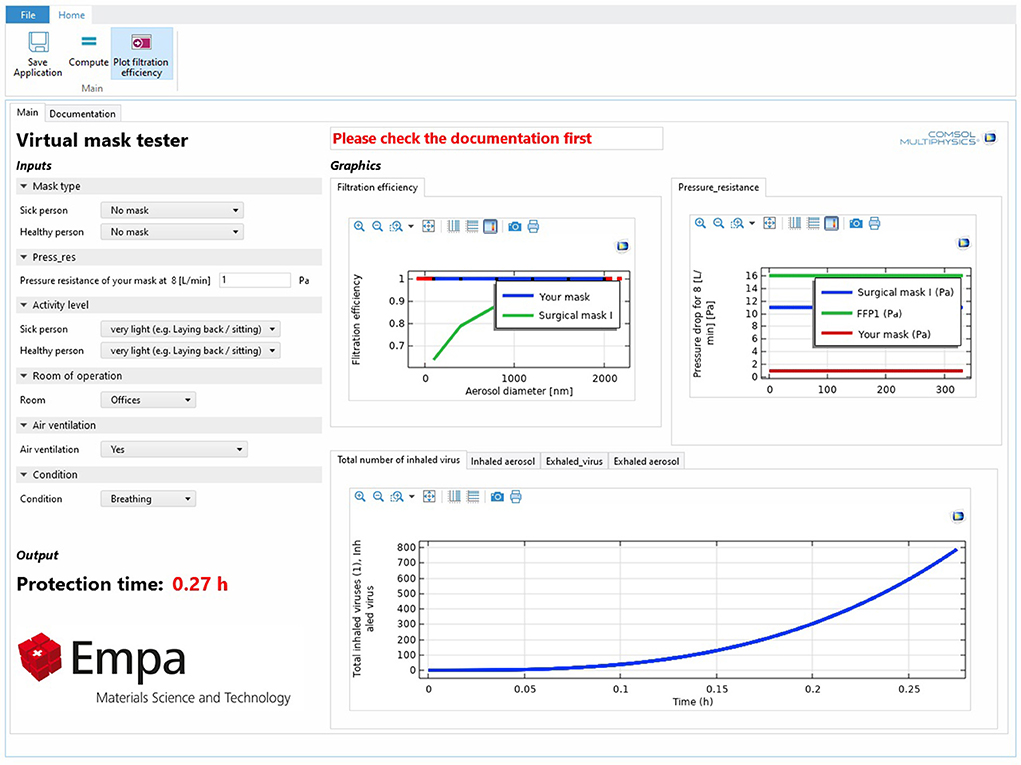Open the Condition dropdown showing Breathing
The height and width of the screenshot is (765, 1021).
148,499
